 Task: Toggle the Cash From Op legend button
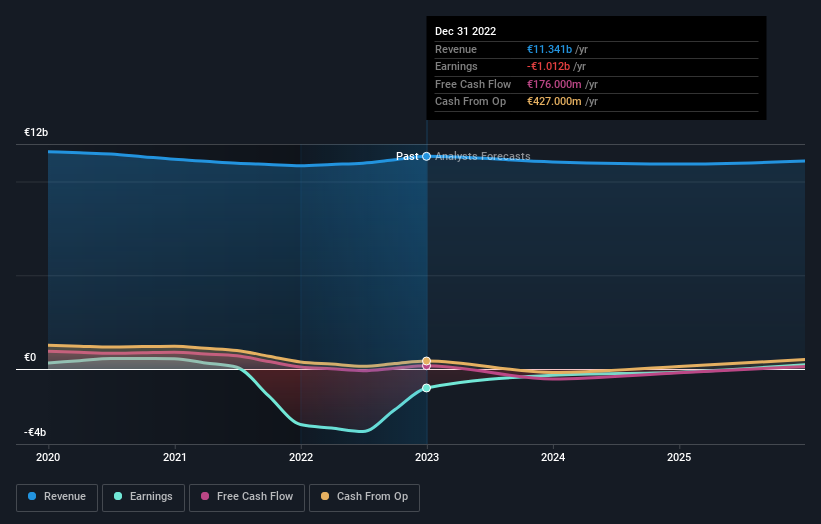tap(364, 497)
